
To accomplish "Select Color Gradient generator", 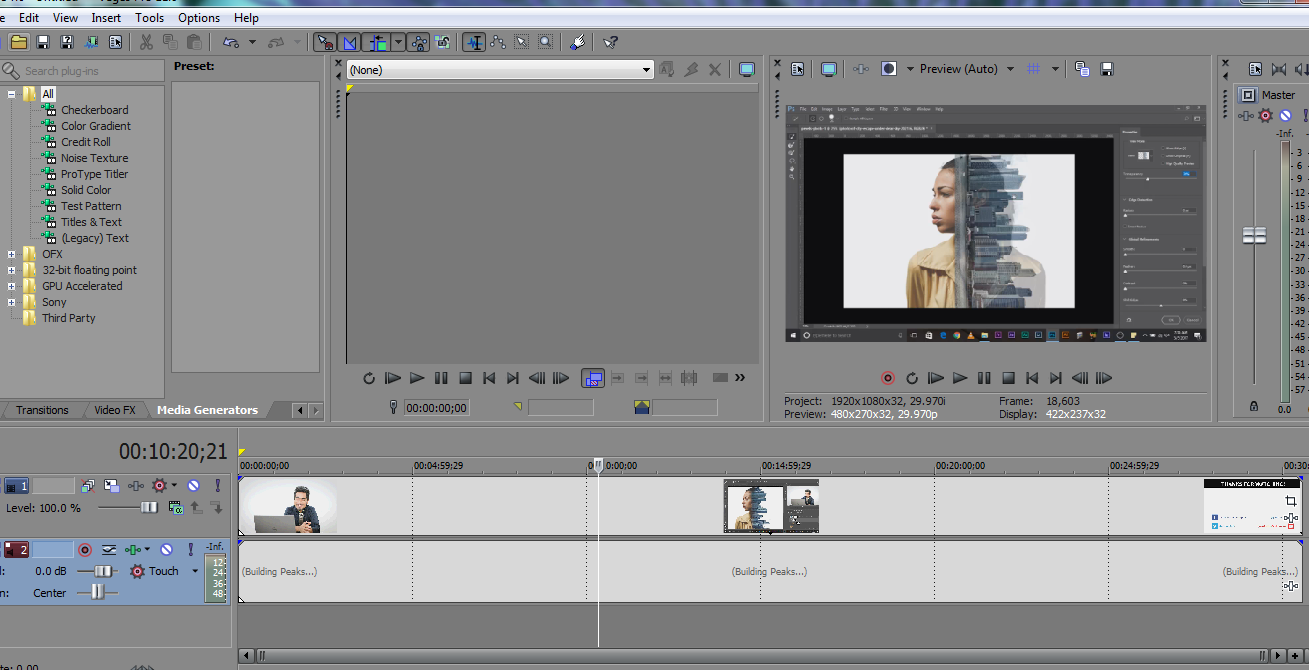I will coord(96,126).
